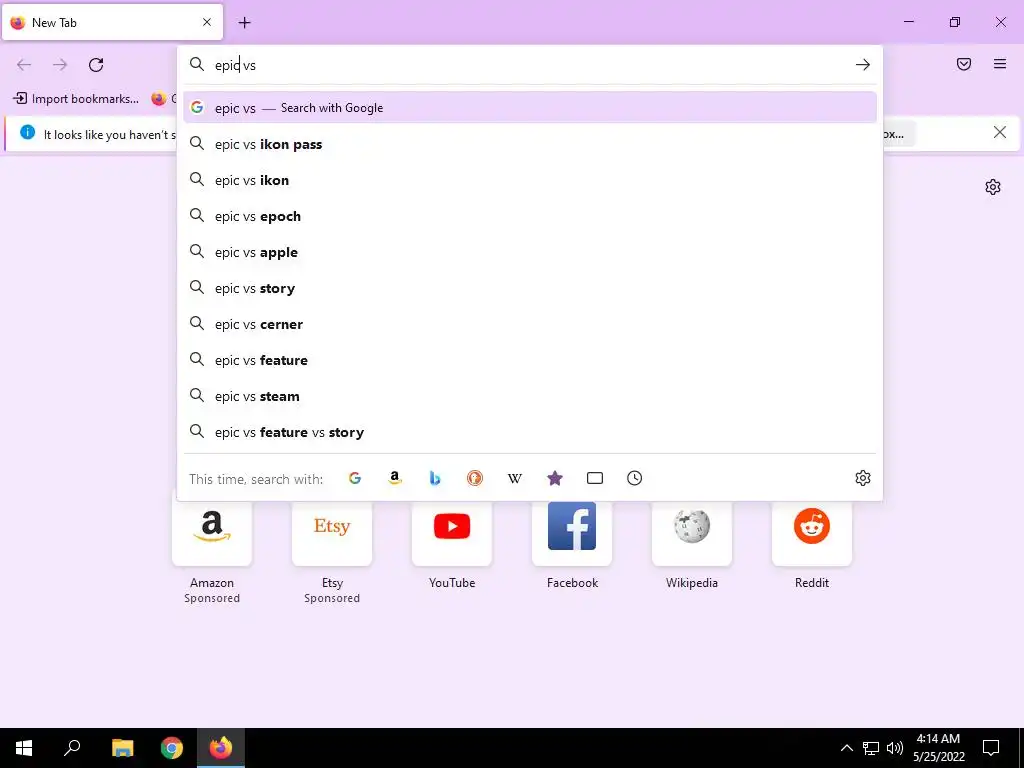
Task: Select the New Tab tab
Action: 112,22
